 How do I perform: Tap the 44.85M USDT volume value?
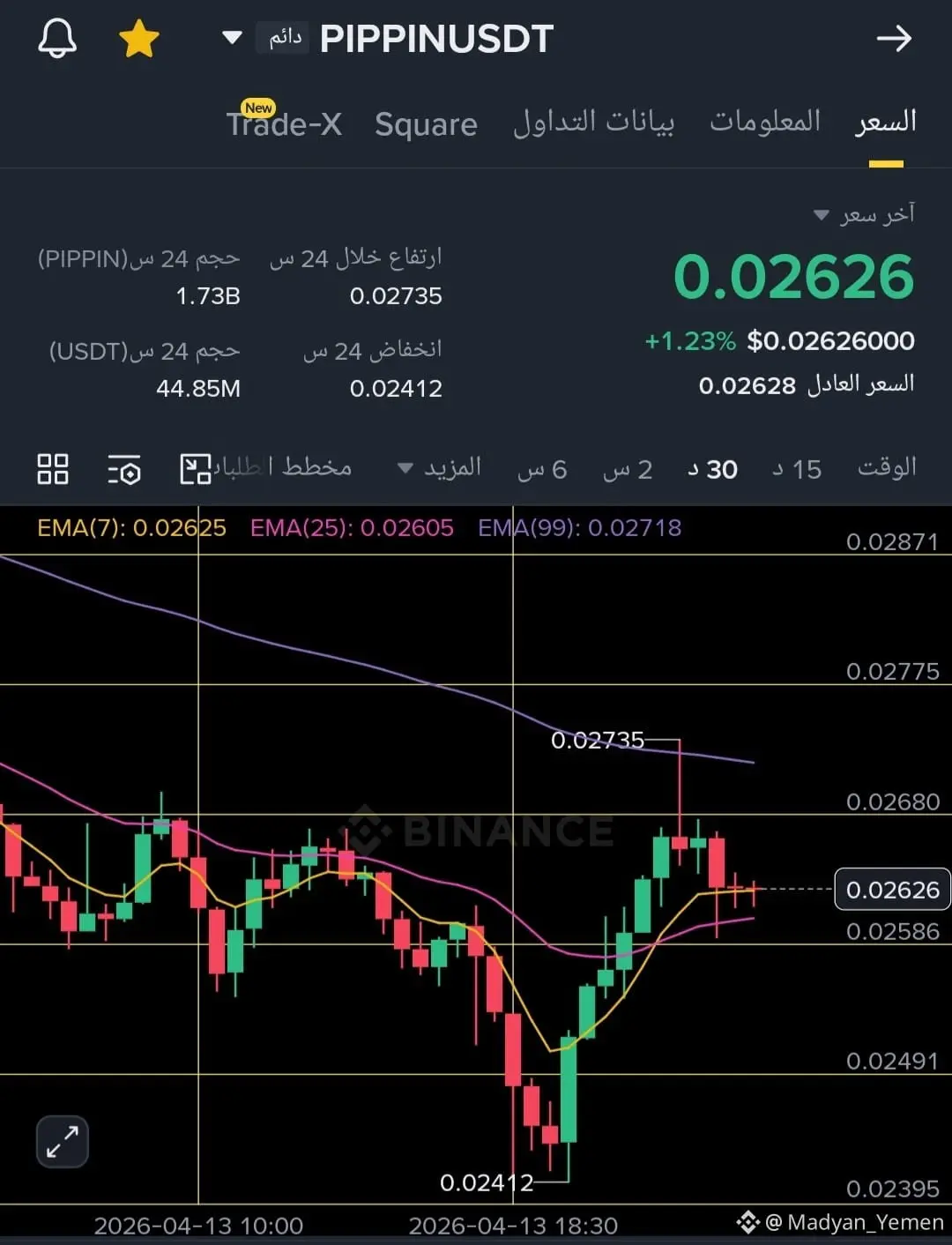[x=198, y=389]
